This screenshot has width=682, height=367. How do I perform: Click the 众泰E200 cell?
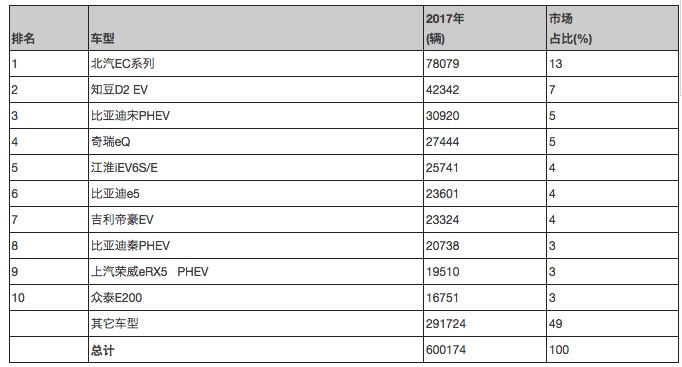pyautogui.click(x=256, y=298)
